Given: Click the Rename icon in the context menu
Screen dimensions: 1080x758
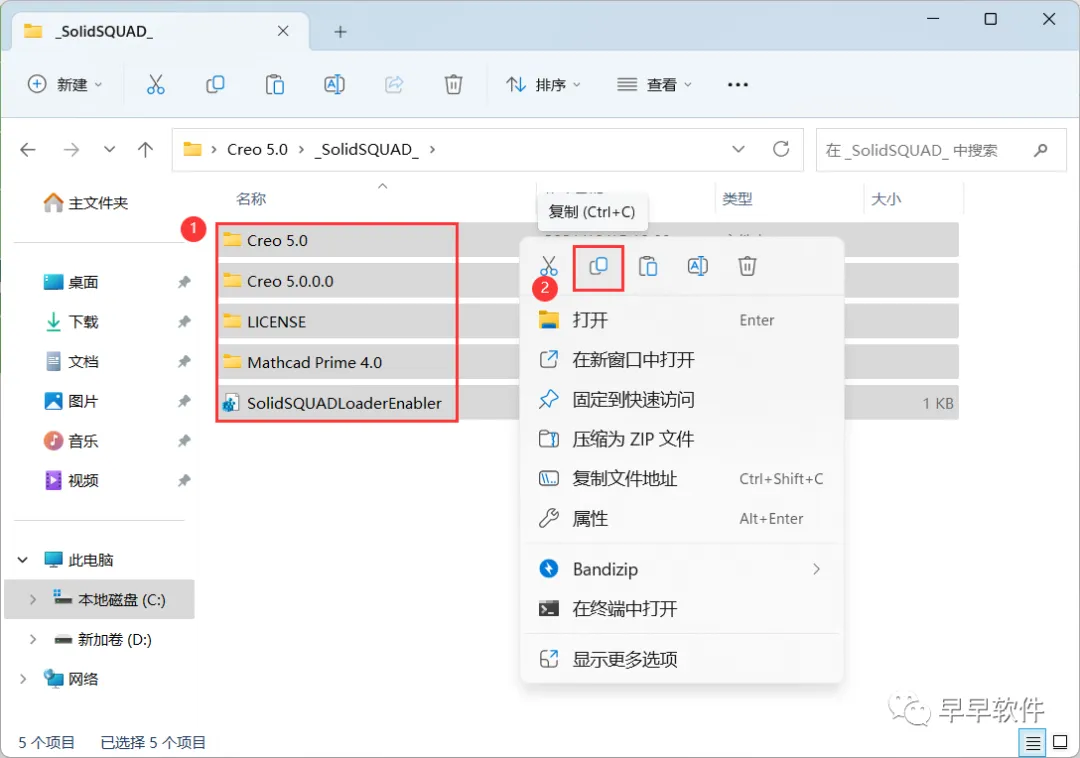Looking at the screenshot, I should click(698, 266).
